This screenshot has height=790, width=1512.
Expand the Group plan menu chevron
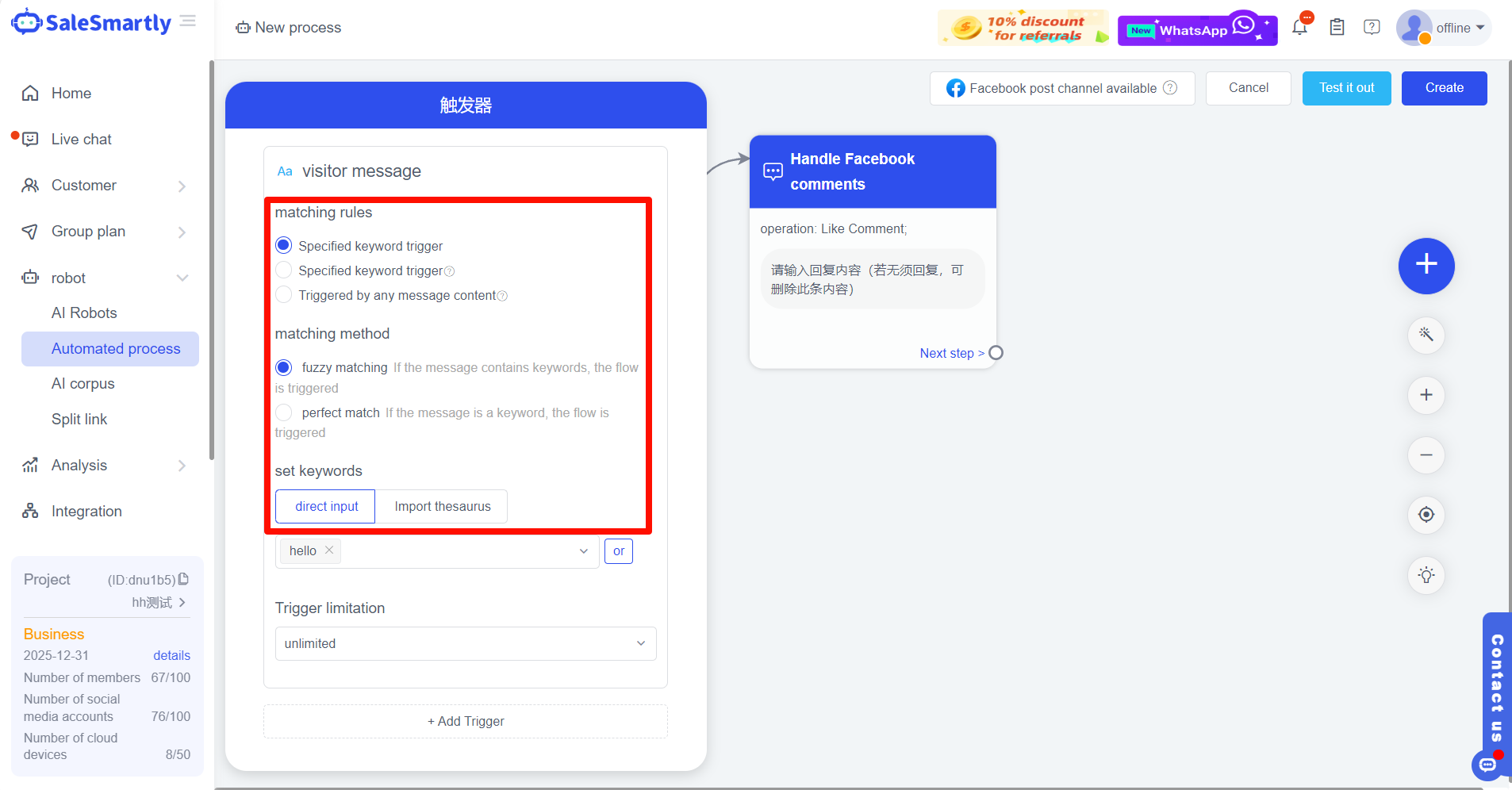point(182,232)
